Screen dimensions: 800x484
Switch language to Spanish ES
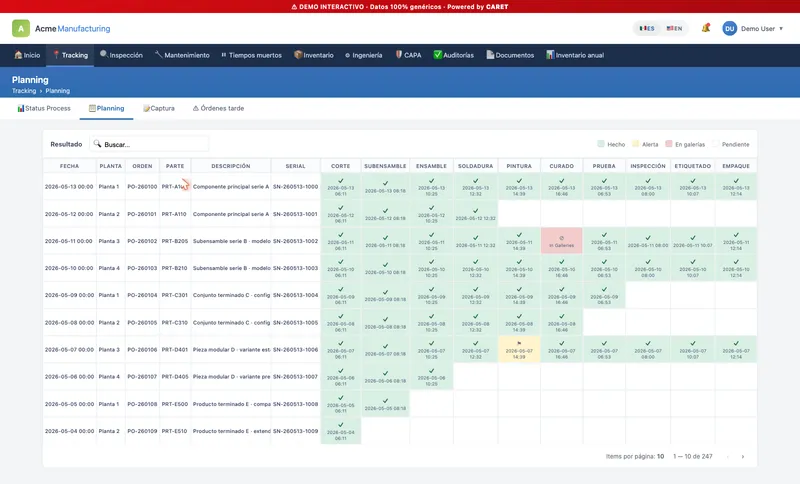coord(647,29)
